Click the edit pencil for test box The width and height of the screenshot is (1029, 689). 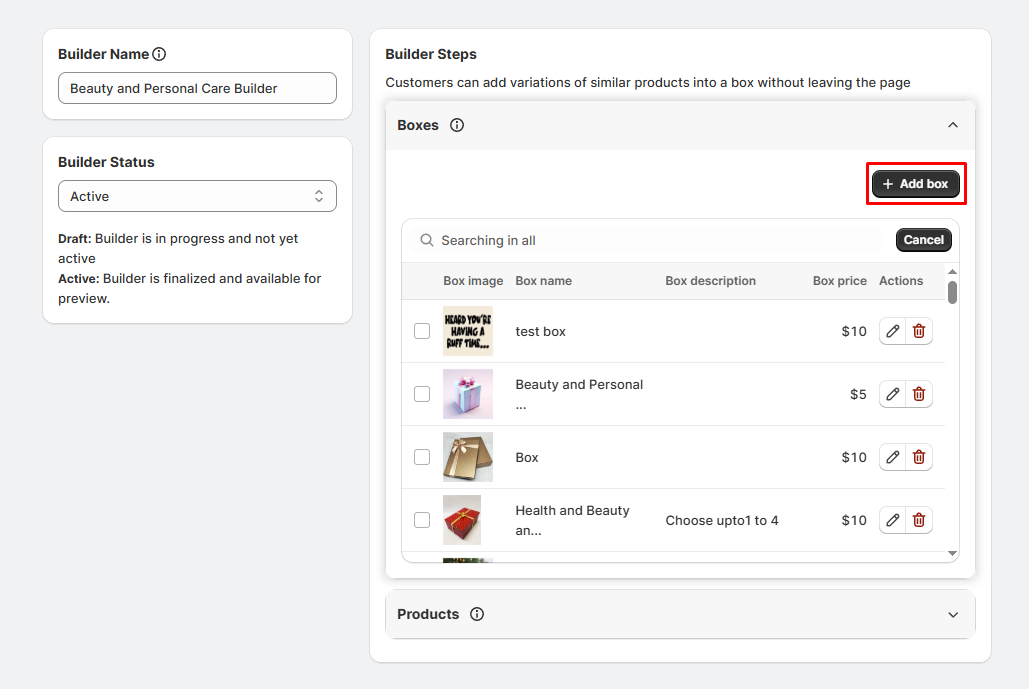click(893, 331)
